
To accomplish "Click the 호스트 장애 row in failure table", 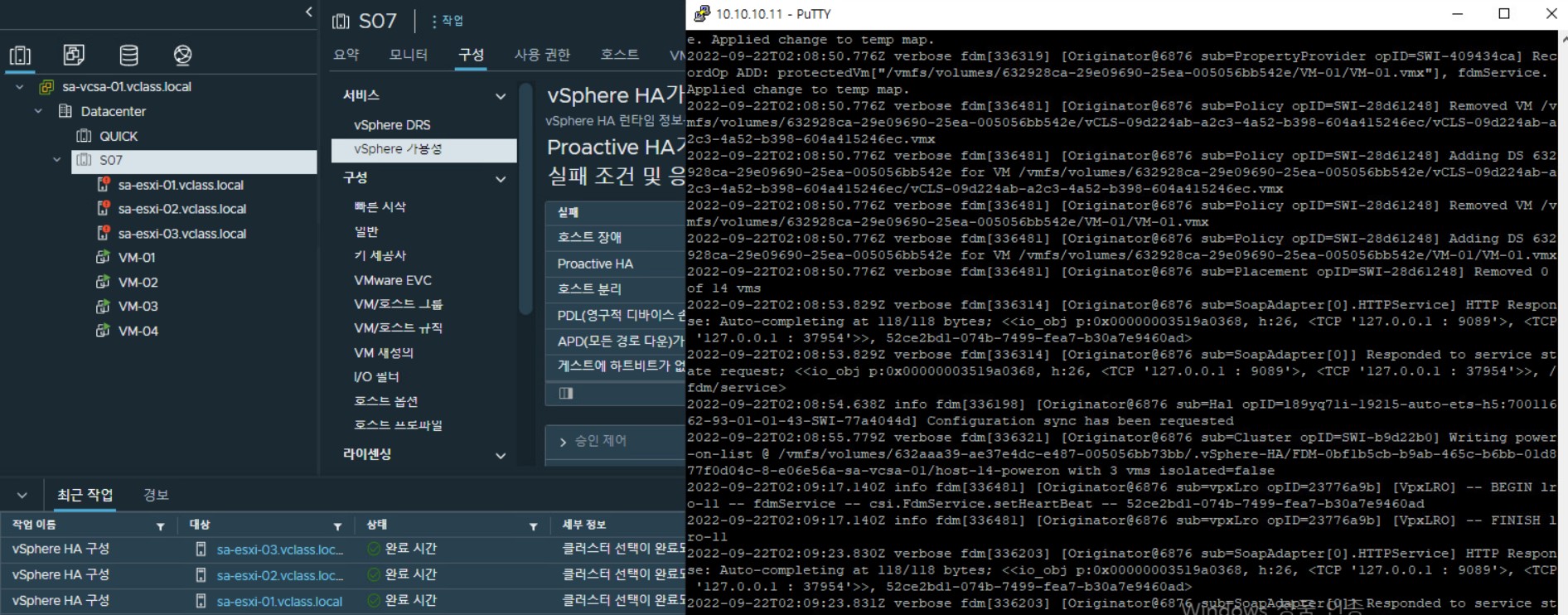I will tap(616, 238).
